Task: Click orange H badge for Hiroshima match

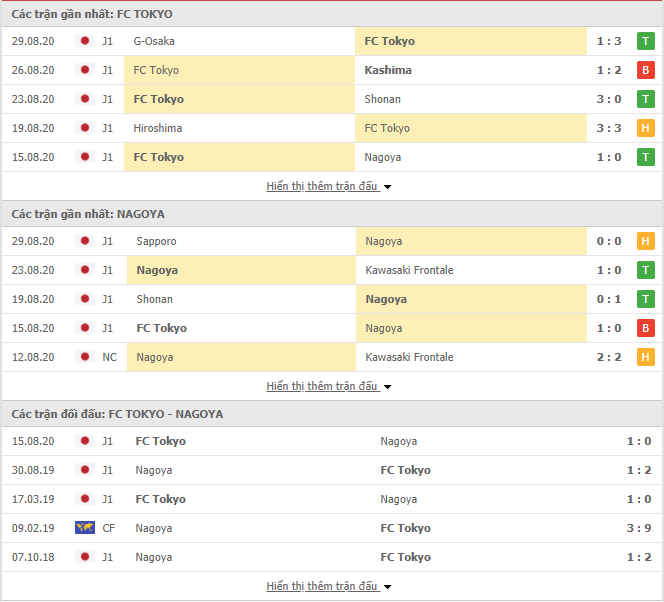Action: (x=645, y=128)
